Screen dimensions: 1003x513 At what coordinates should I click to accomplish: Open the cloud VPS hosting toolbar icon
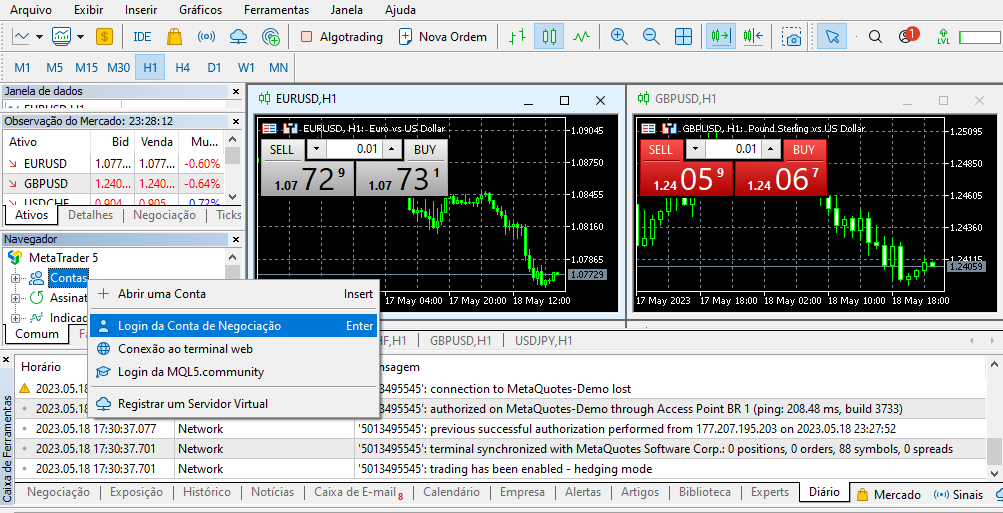237,36
